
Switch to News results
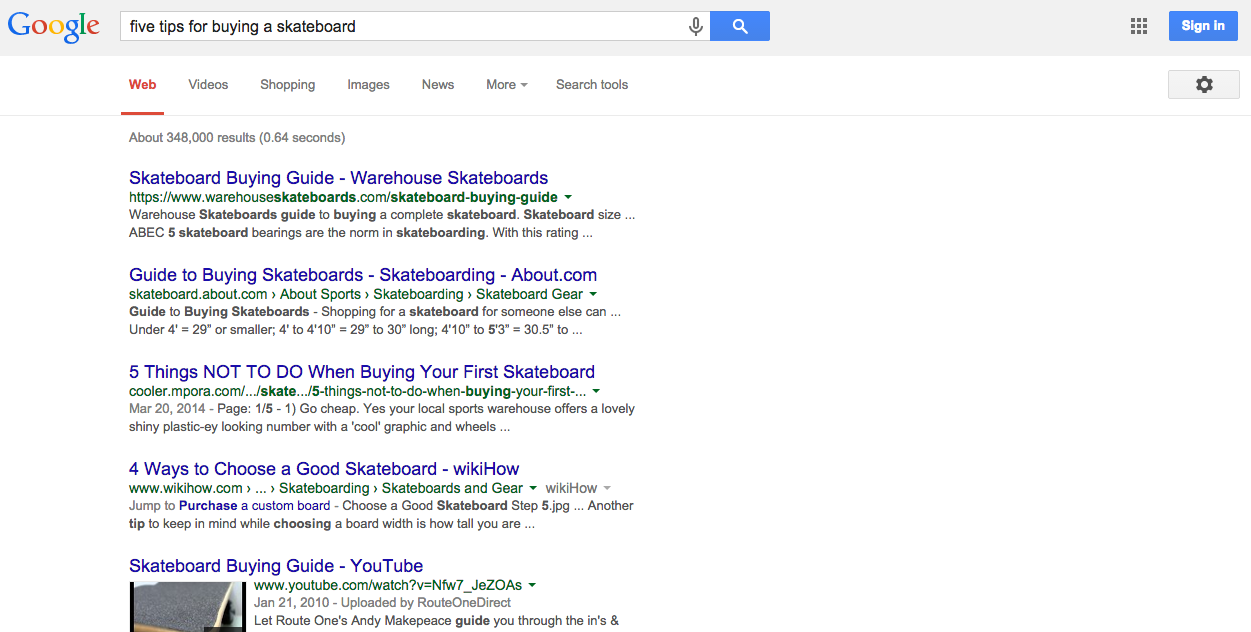(438, 85)
